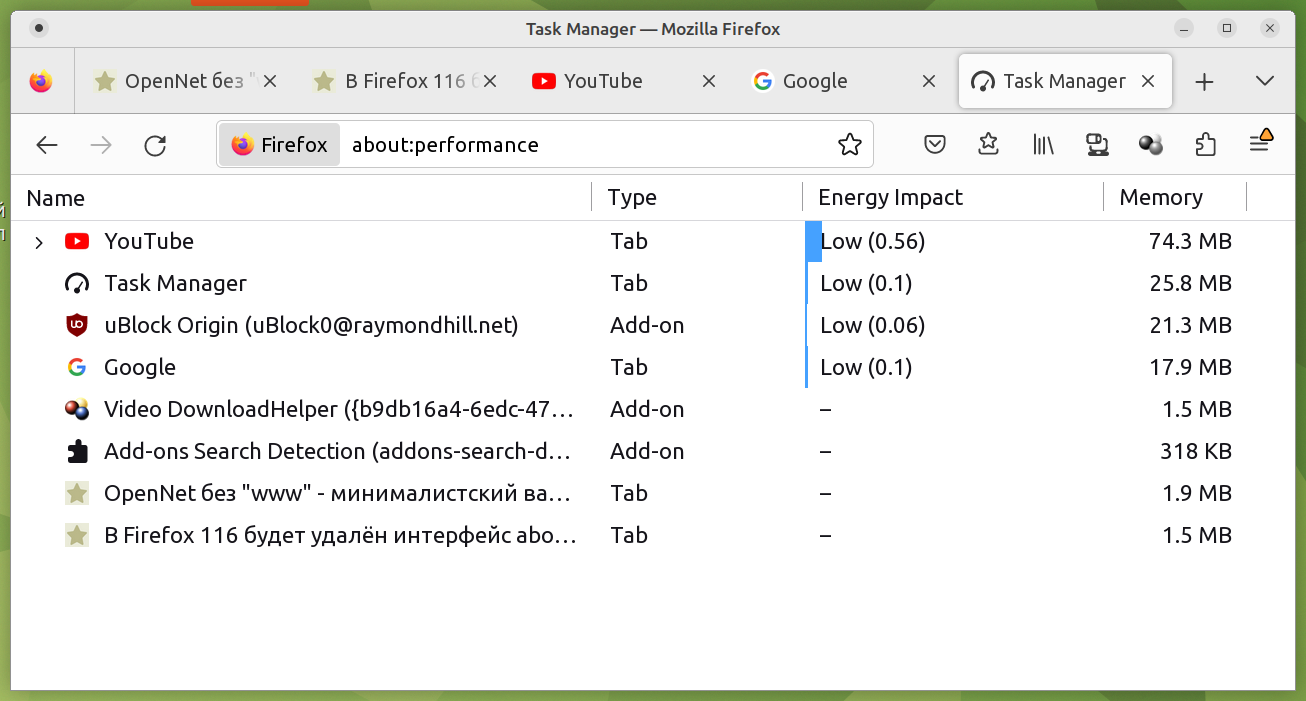Viewport: 1306px width, 701px height.
Task: Expand the YouTube row in Task Manager
Action: pos(39,242)
